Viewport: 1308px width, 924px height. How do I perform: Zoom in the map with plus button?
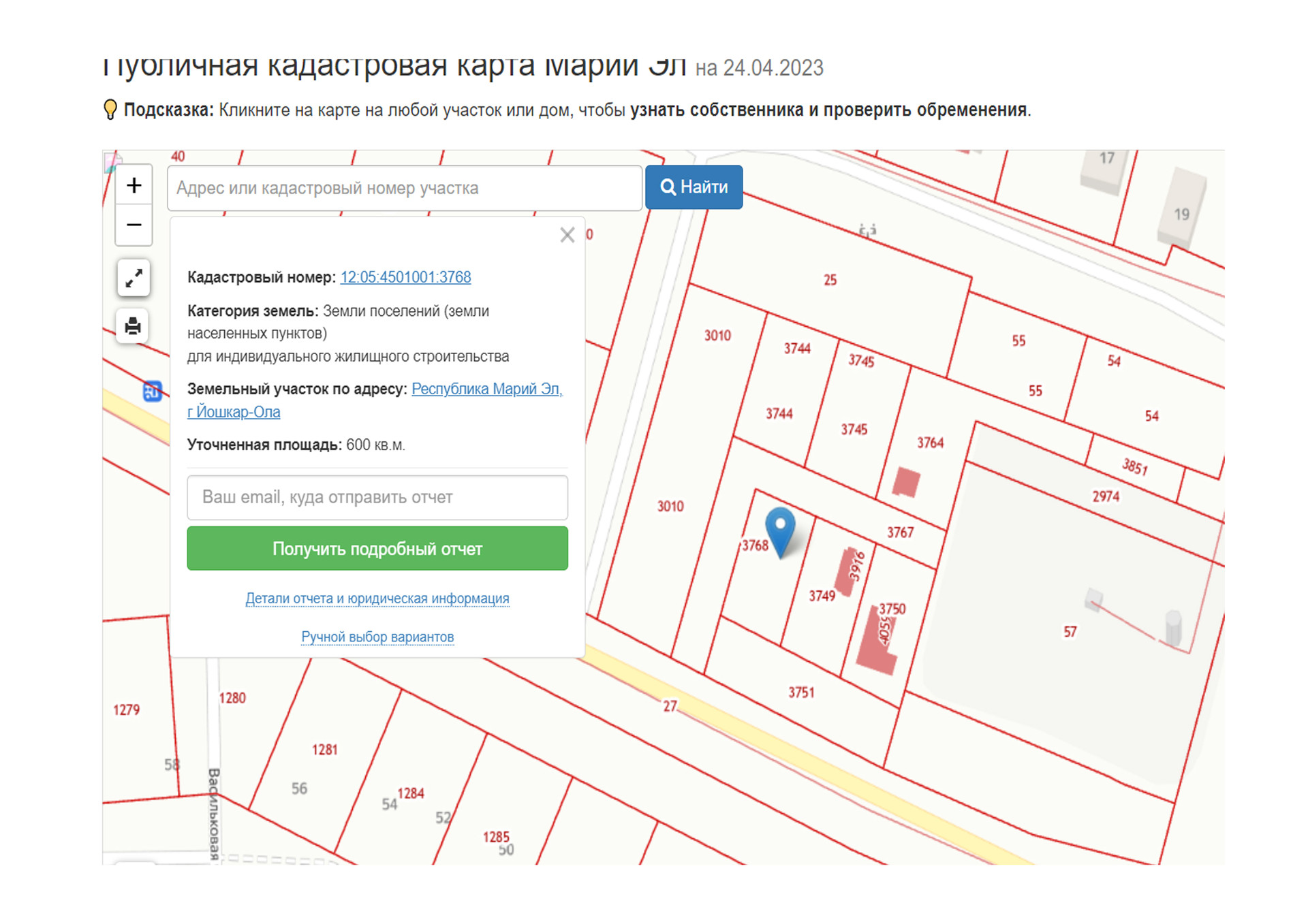click(134, 185)
